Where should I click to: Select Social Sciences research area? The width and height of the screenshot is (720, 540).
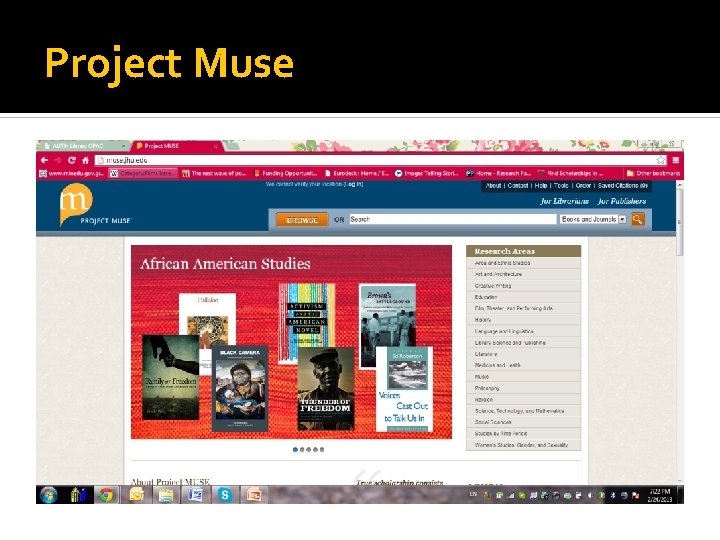pos(523,422)
